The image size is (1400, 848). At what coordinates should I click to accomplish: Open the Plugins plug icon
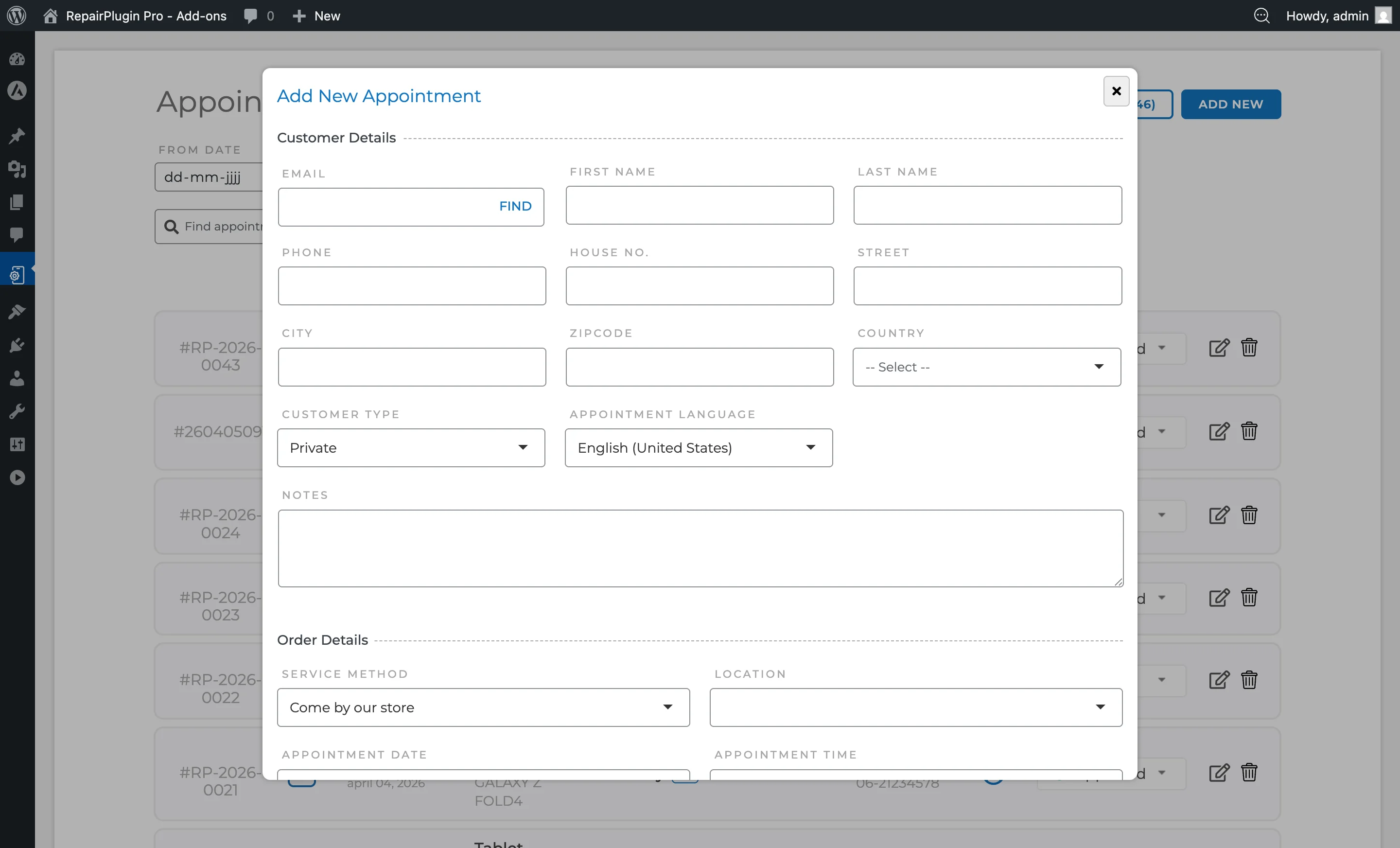(17, 345)
